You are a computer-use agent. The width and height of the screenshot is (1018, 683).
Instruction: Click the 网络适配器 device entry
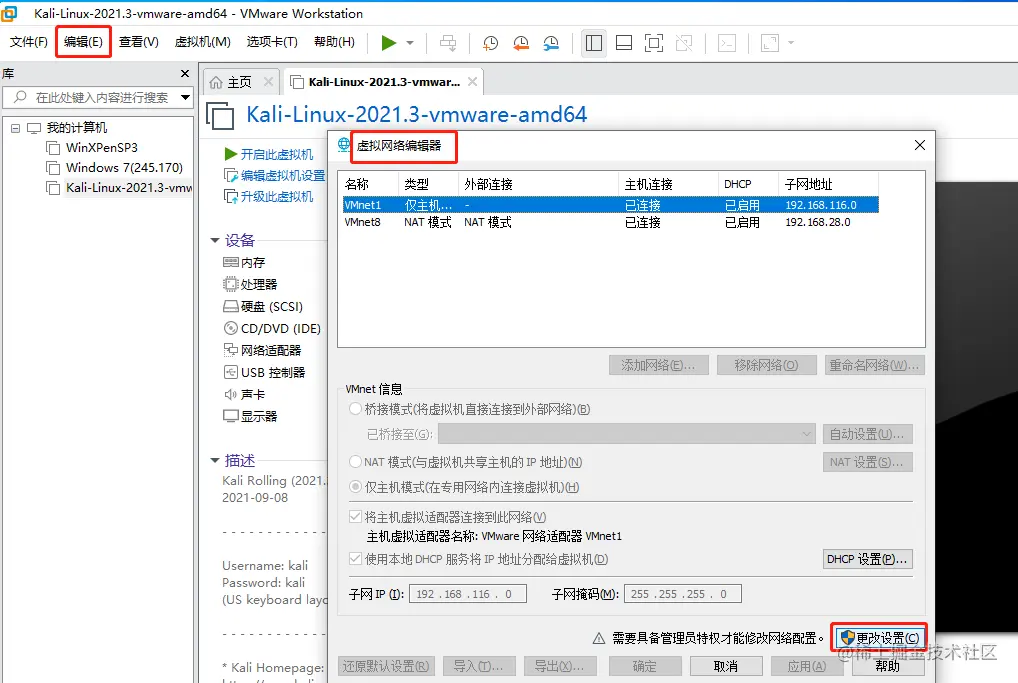(262, 351)
